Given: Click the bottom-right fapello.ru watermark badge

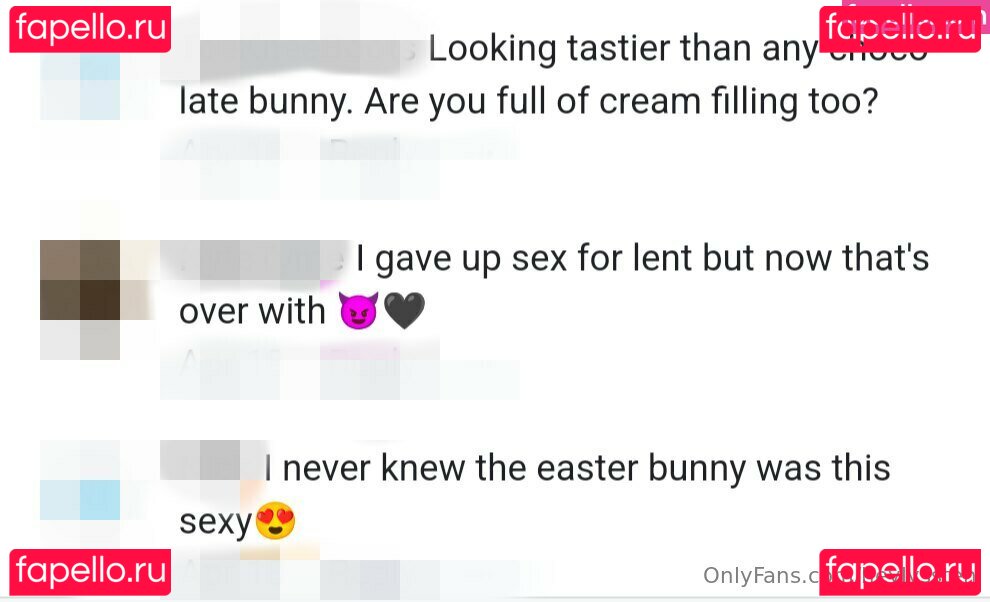Looking at the screenshot, I should [x=900, y=572].
